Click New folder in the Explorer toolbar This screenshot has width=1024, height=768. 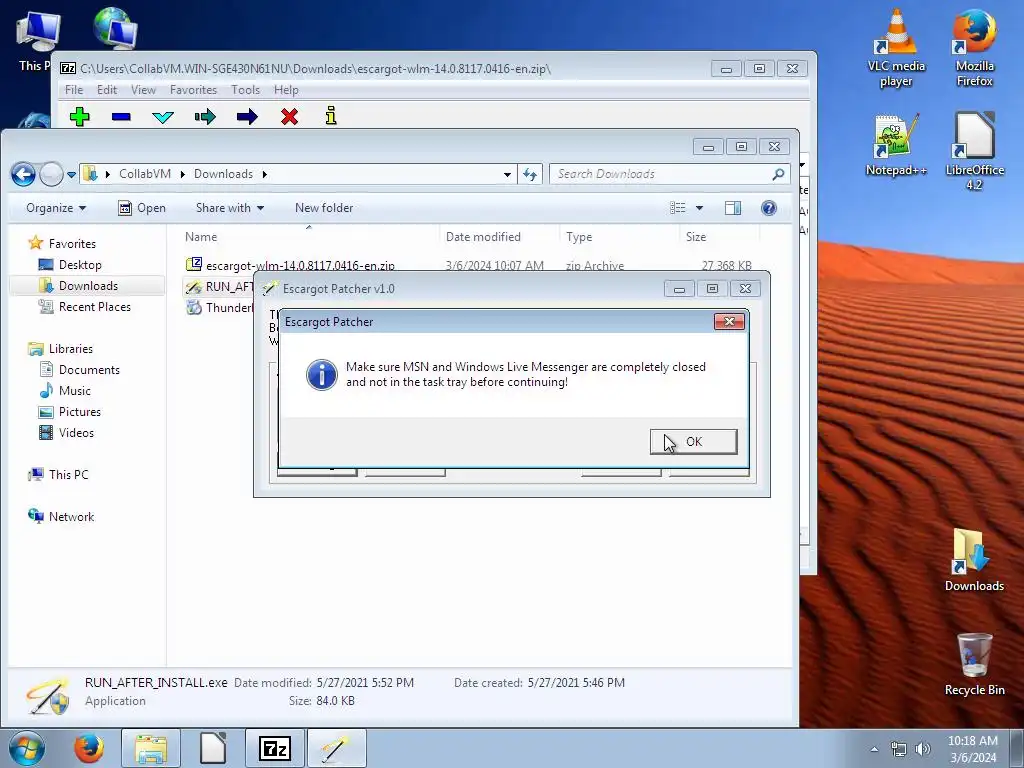pyautogui.click(x=324, y=208)
